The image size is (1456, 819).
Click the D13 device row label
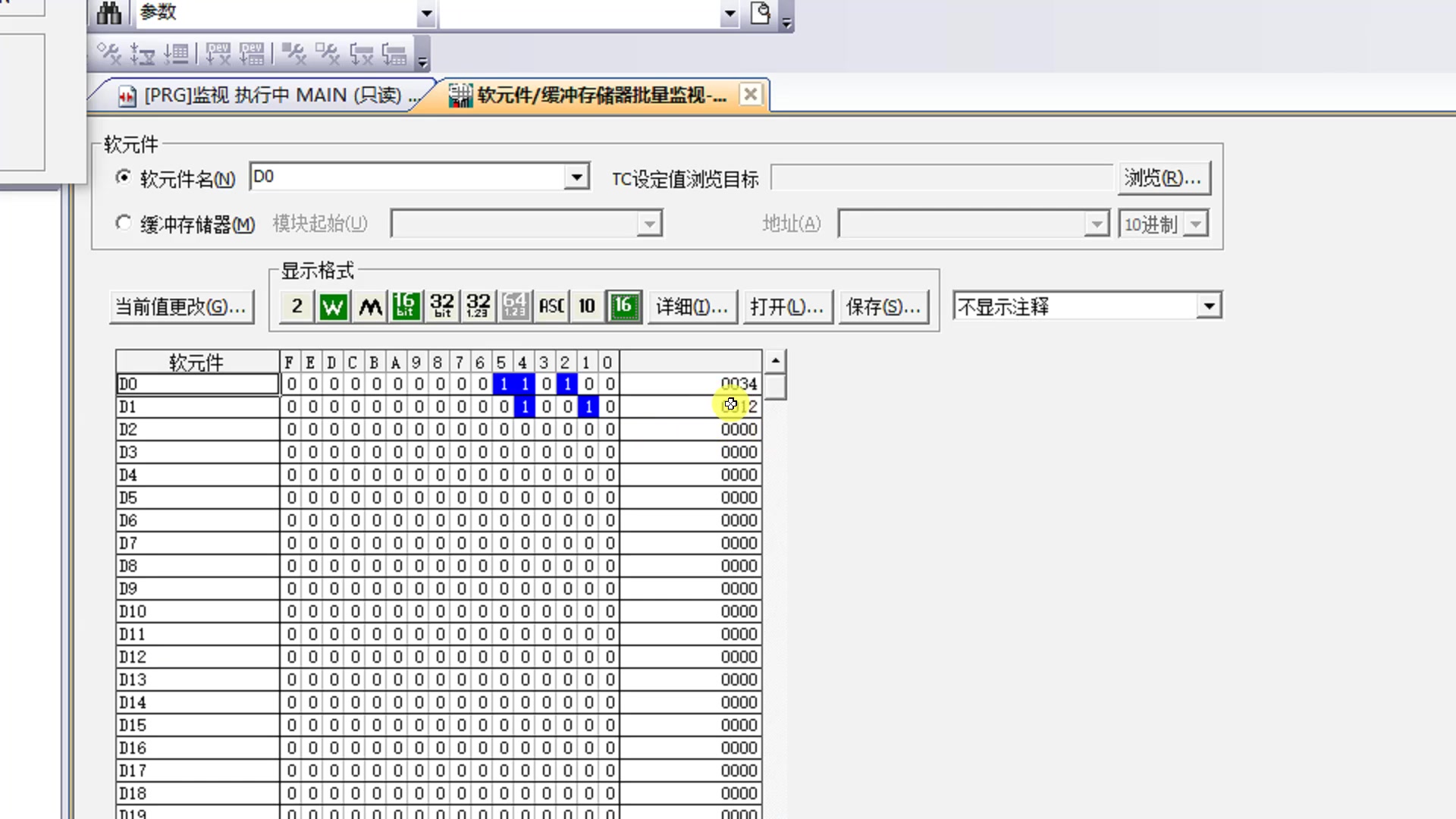point(197,680)
